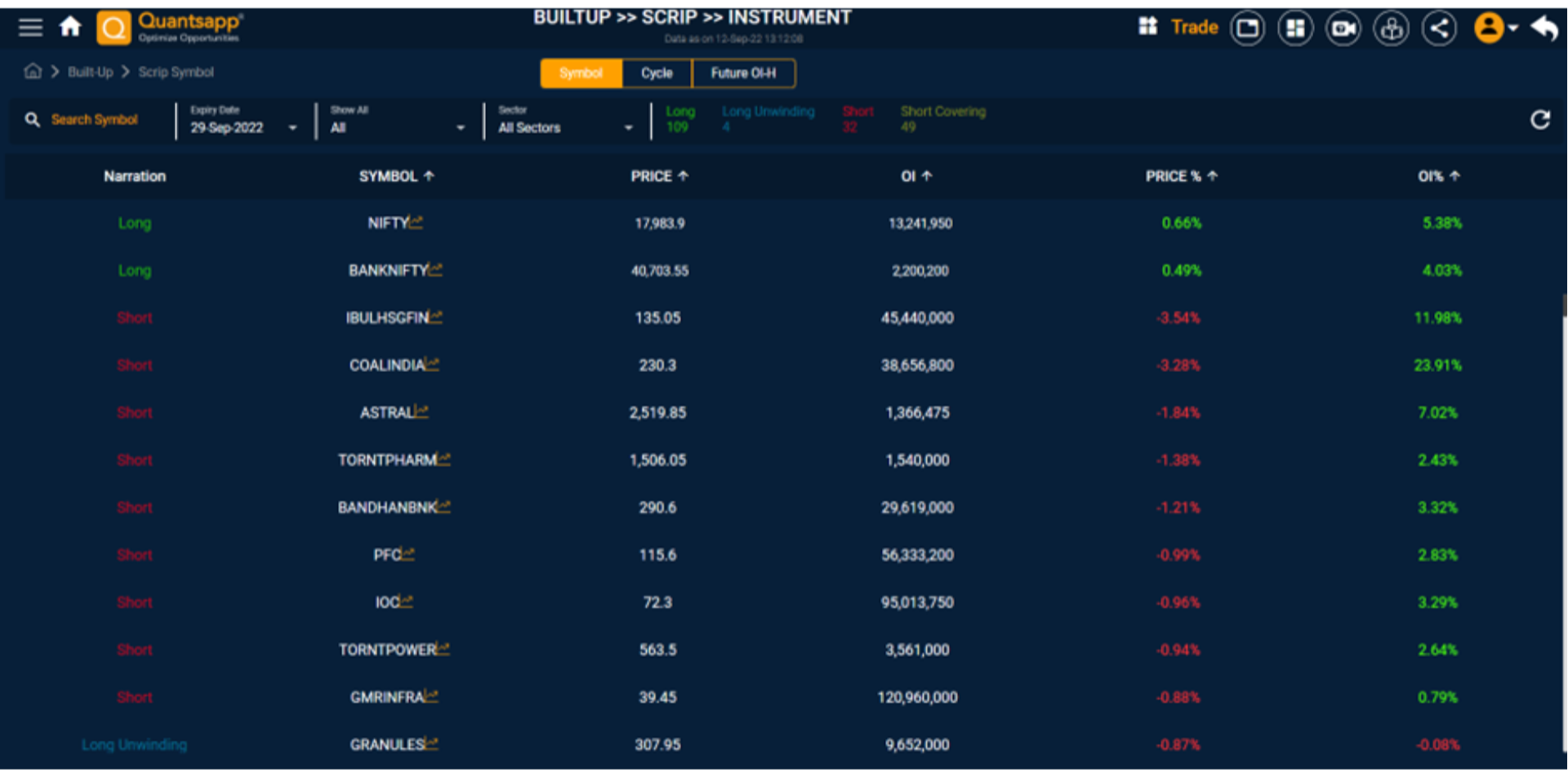The width and height of the screenshot is (1568, 777).
Task: Switch to the Future OI-H tab
Action: pyautogui.click(x=743, y=73)
